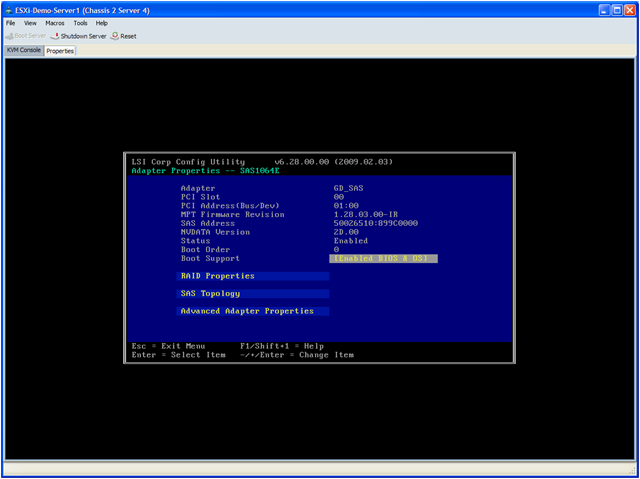Select the RAID Properties entry
The width and height of the screenshot is (640, 479).
253,276
